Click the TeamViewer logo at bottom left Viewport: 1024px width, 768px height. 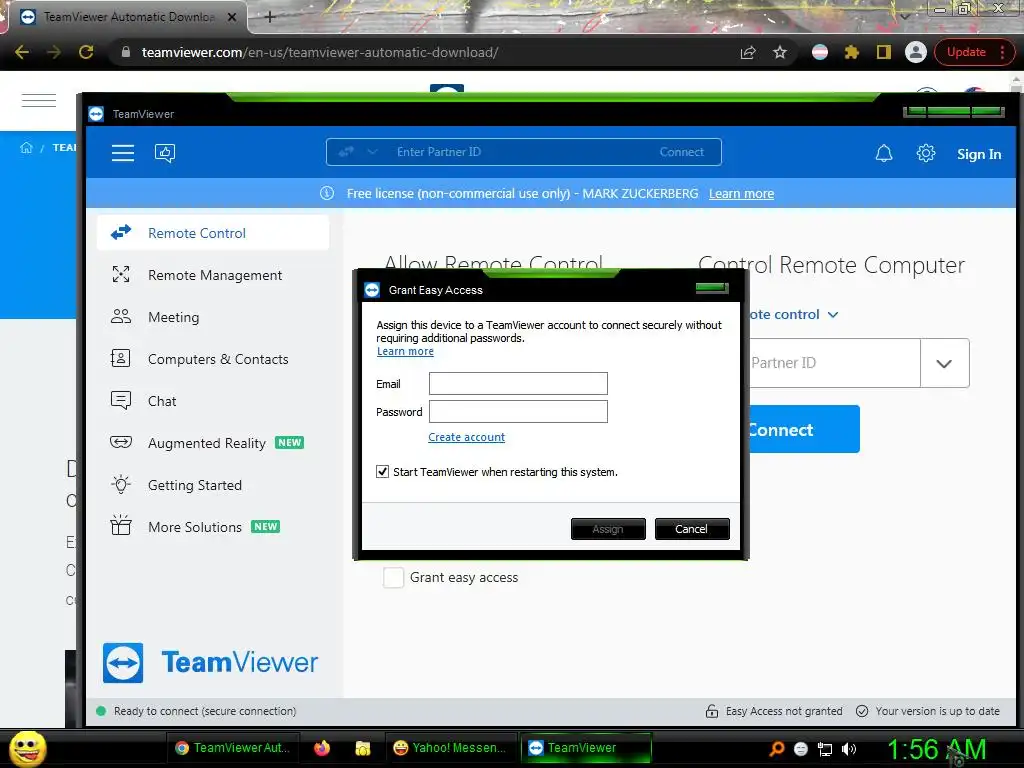tap(210, 663)
